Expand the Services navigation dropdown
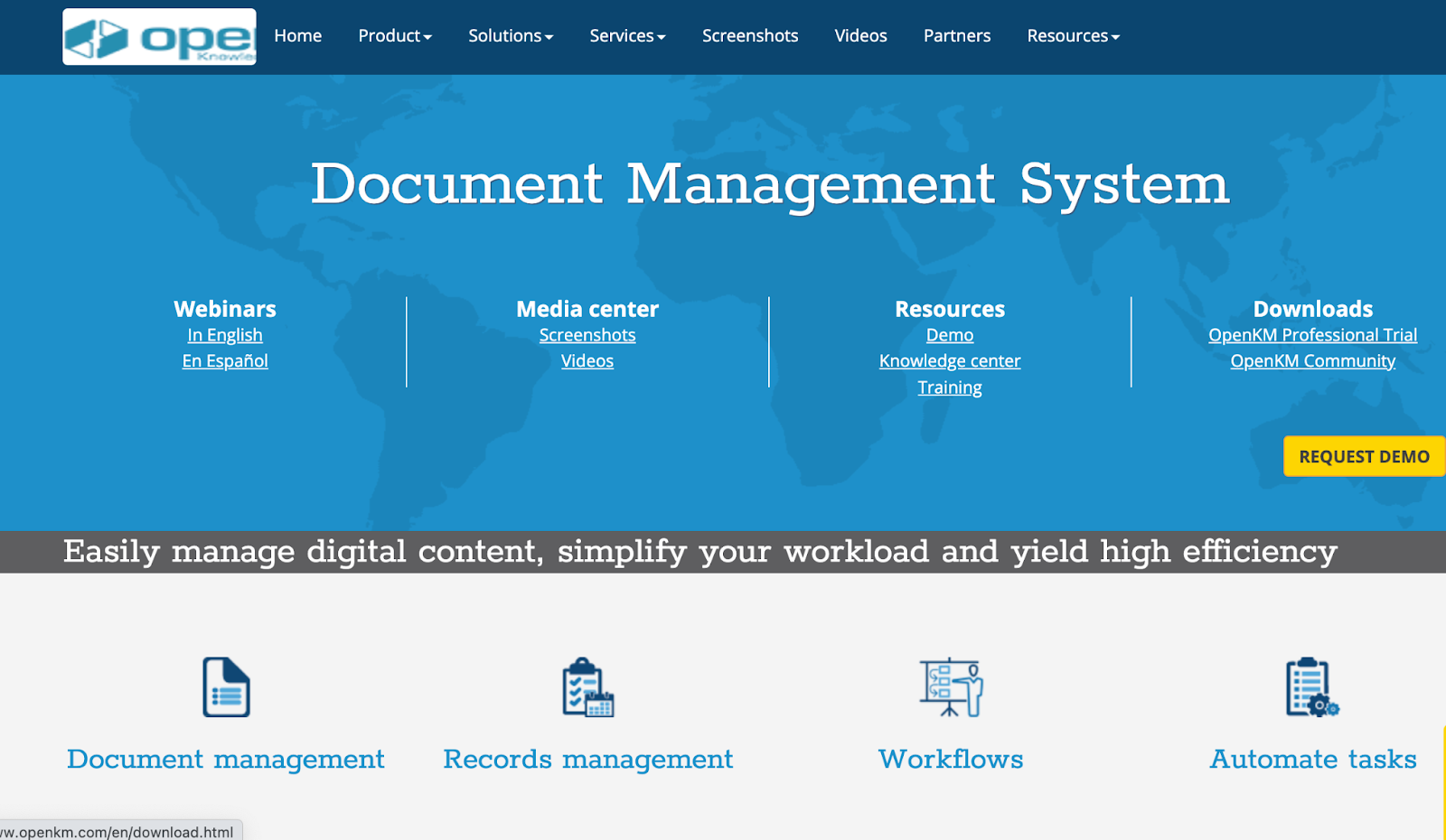Viewport: 1446px width, 840px height. 627,36
